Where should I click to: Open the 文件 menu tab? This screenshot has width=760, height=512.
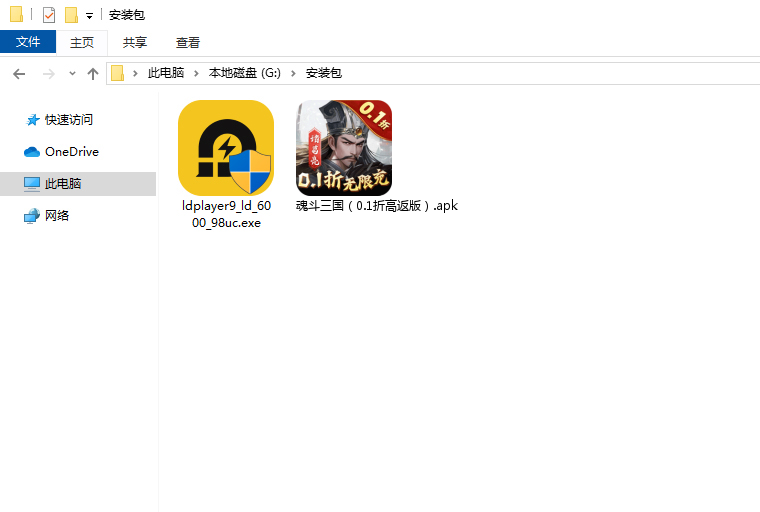click(28, 42)
